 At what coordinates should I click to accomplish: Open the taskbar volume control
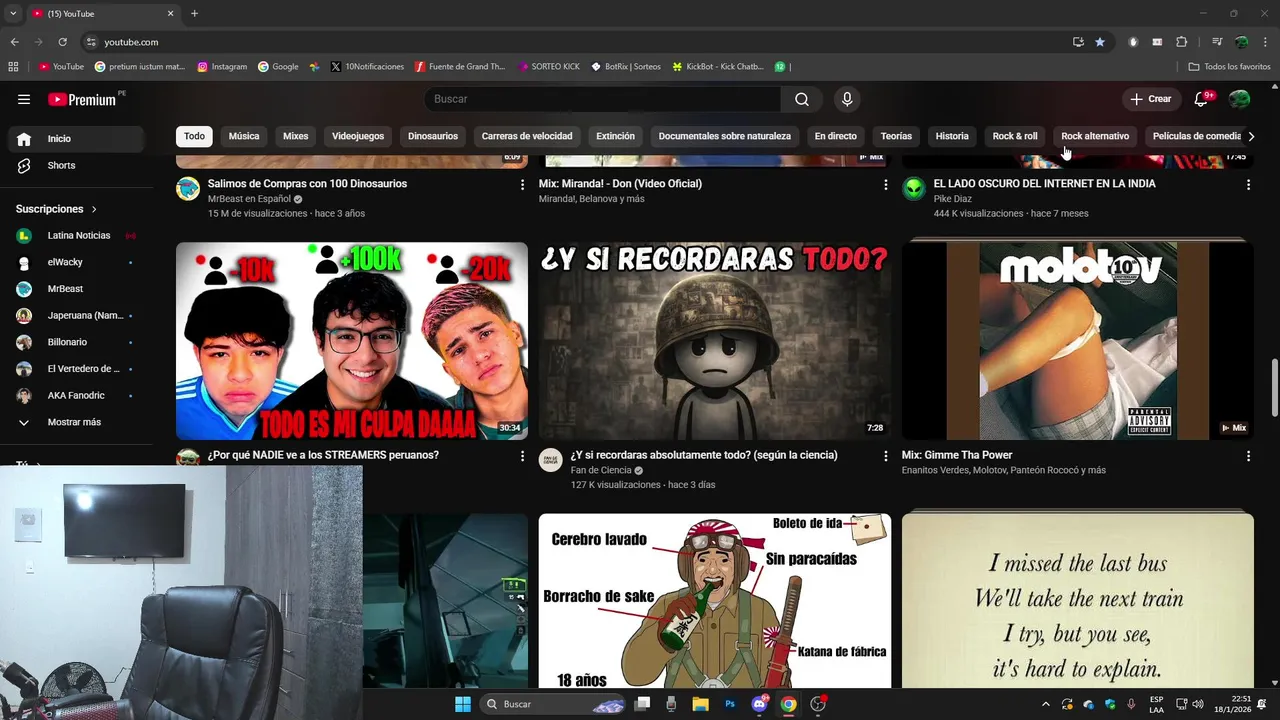click(1198, 704)
